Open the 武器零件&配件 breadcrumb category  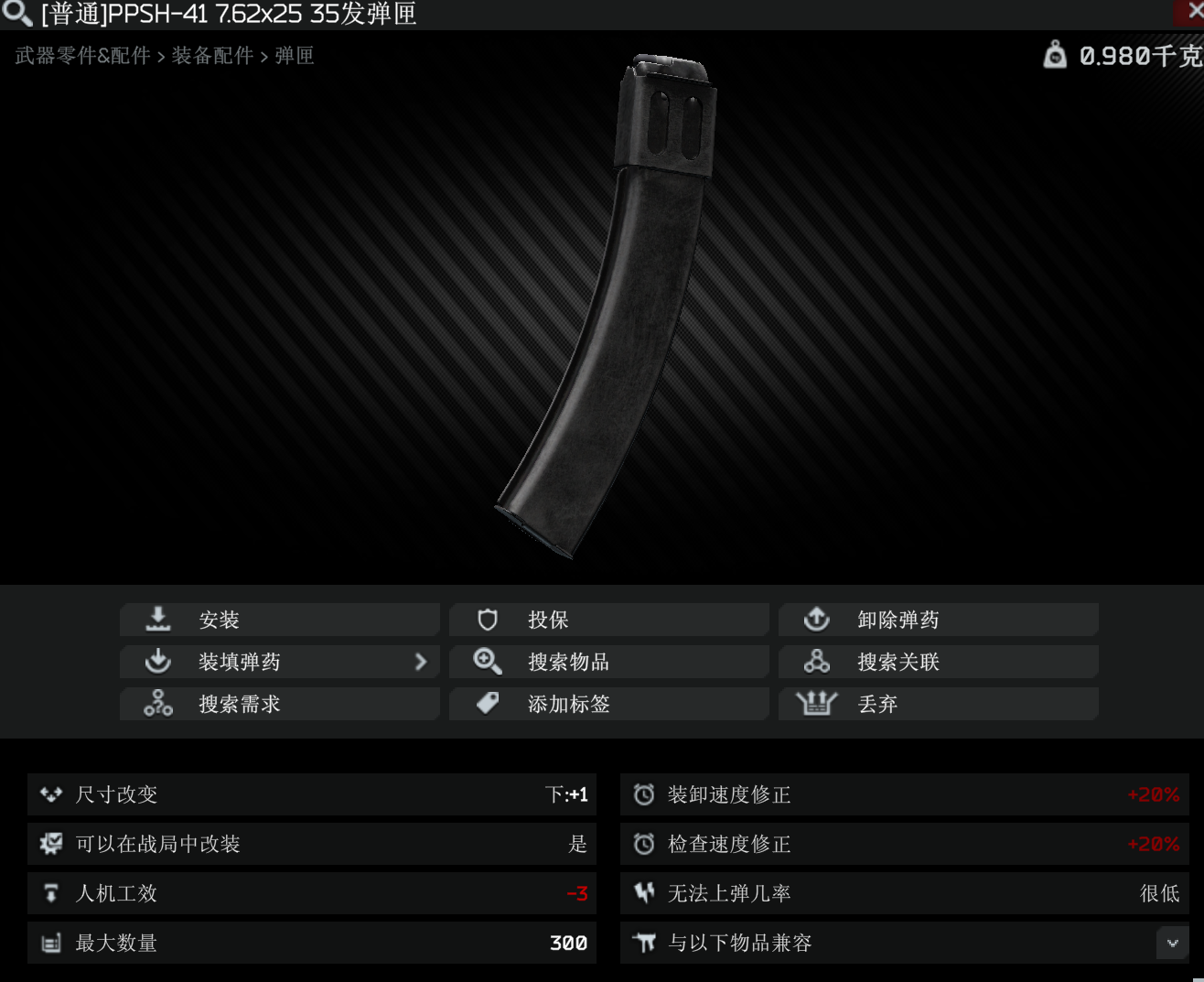(x=82, y=56)
